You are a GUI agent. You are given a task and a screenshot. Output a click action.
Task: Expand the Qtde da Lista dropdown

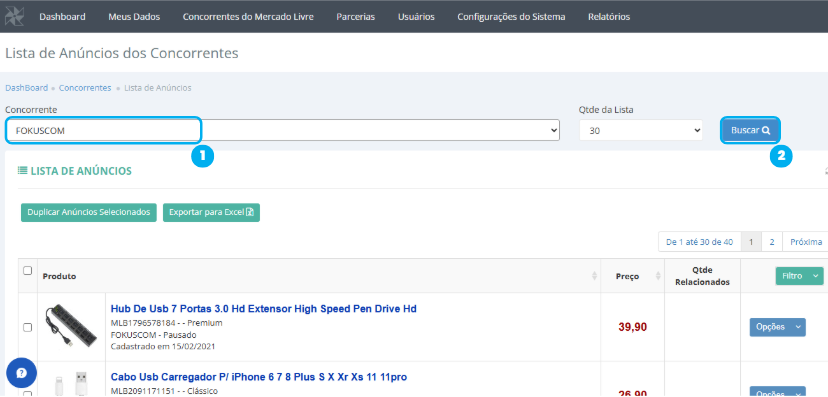tap(641, 130)
